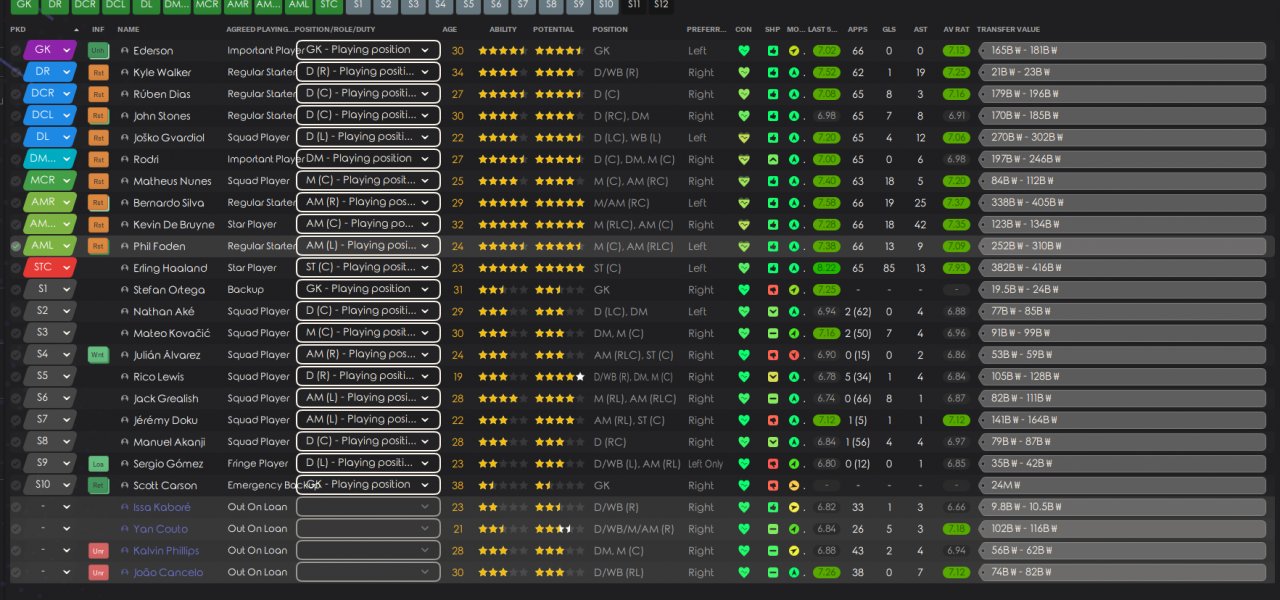Click Sergio Gómez's Loa status icon
1280x600 pixels.
click(98, 464)
